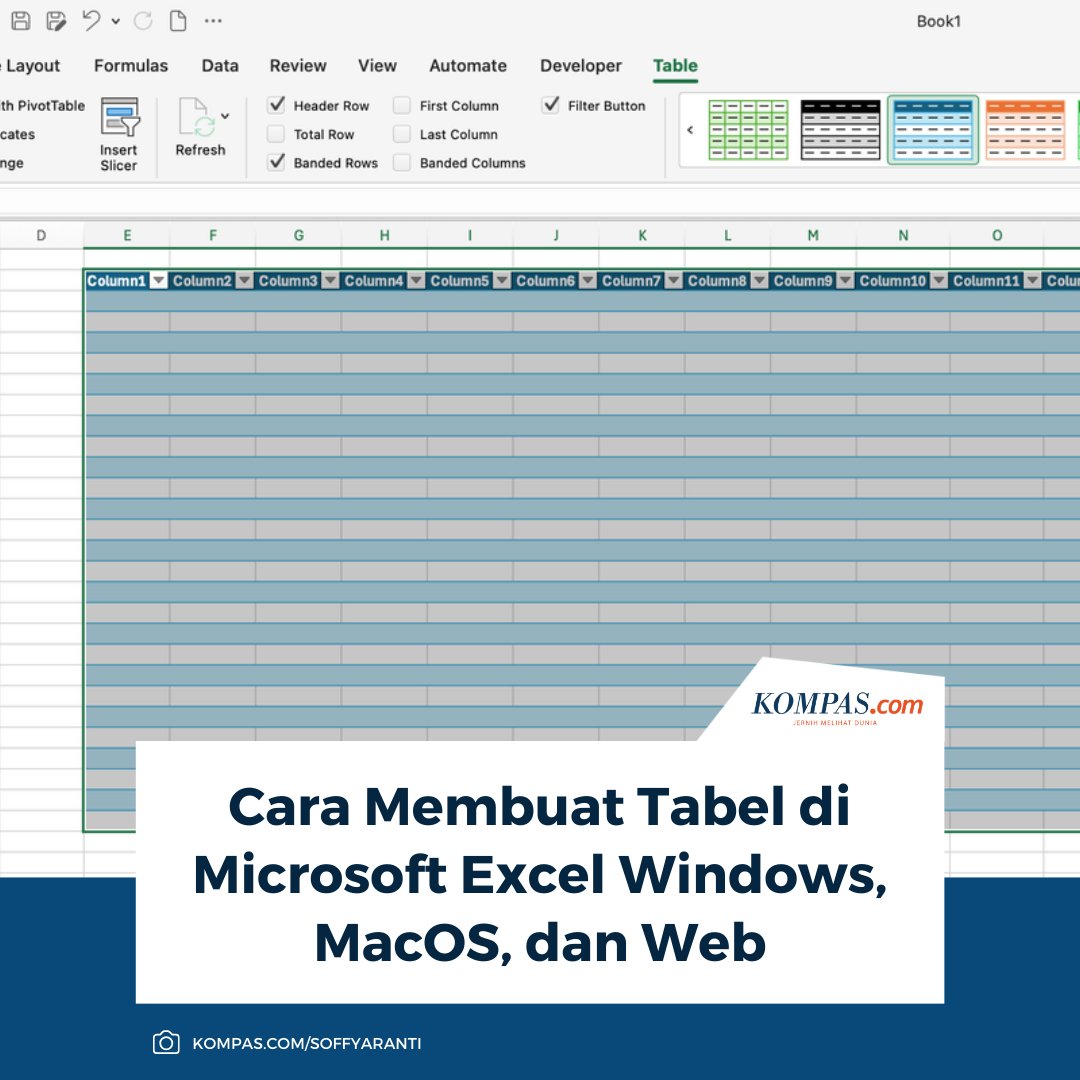
Task: Open more Quick Access toolbar commands
Action: pyautogui.click(x=214, y=20)
